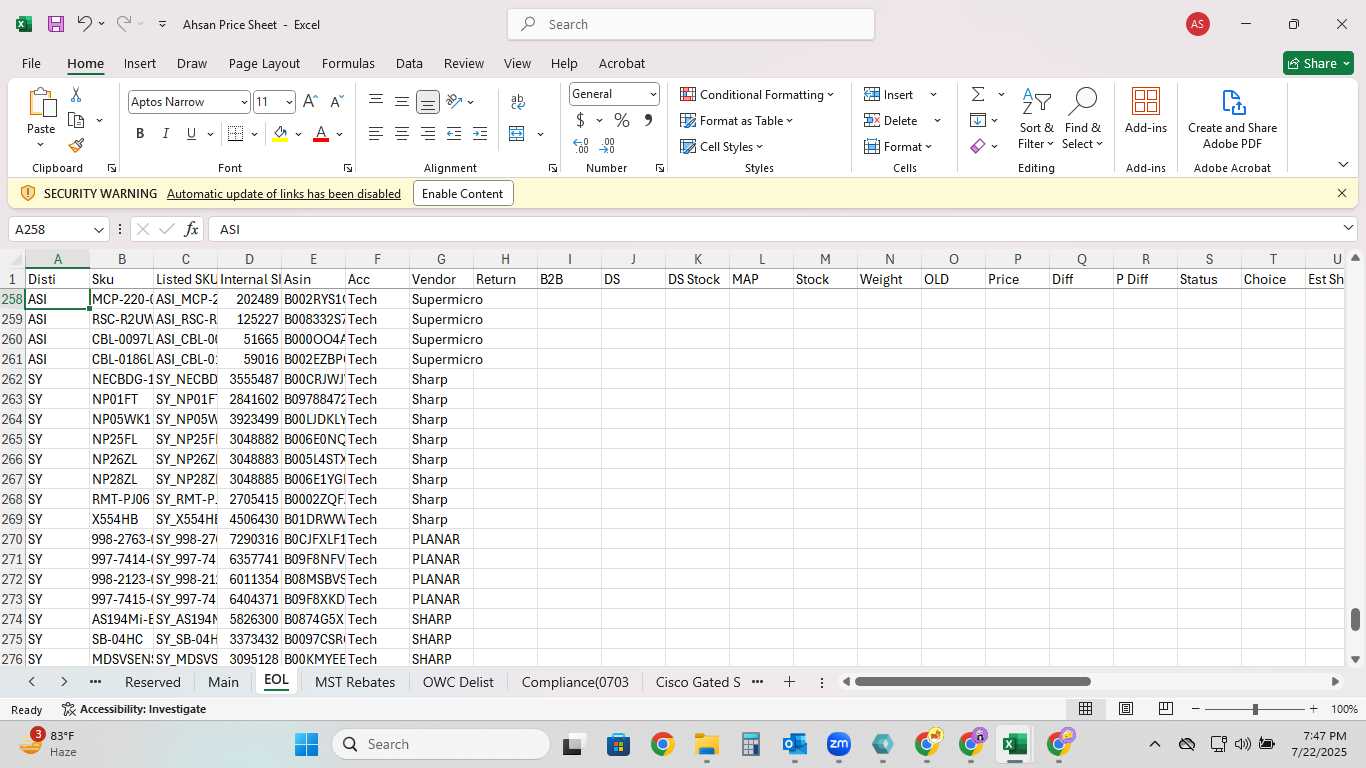This screenshot has width=1366, height=768.
Task: Switch to the Main sheet tab
Action: (x=223, y=682)
